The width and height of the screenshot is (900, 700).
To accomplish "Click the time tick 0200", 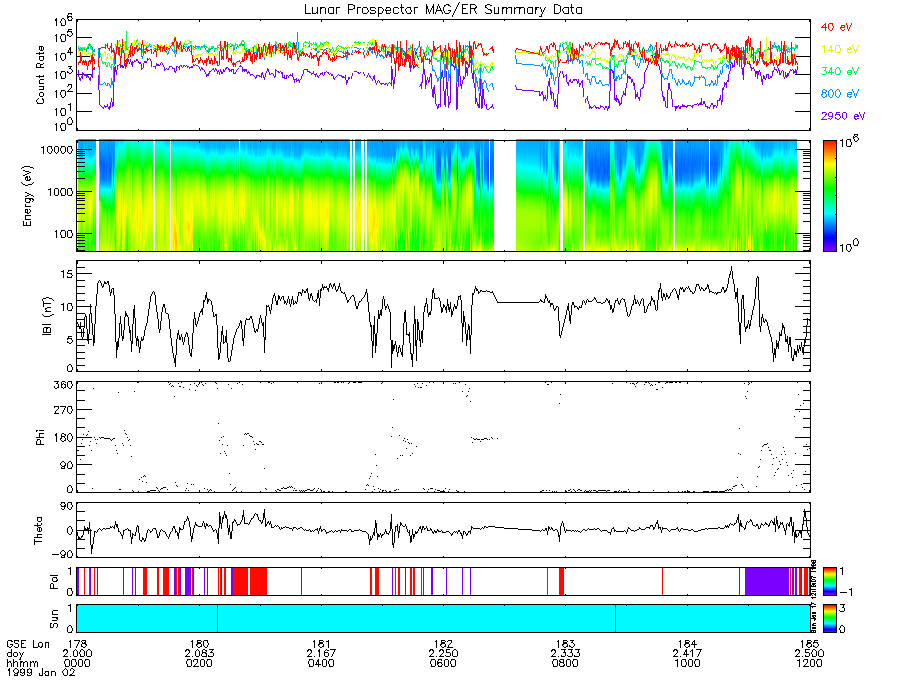I will [x=199, y=663].
